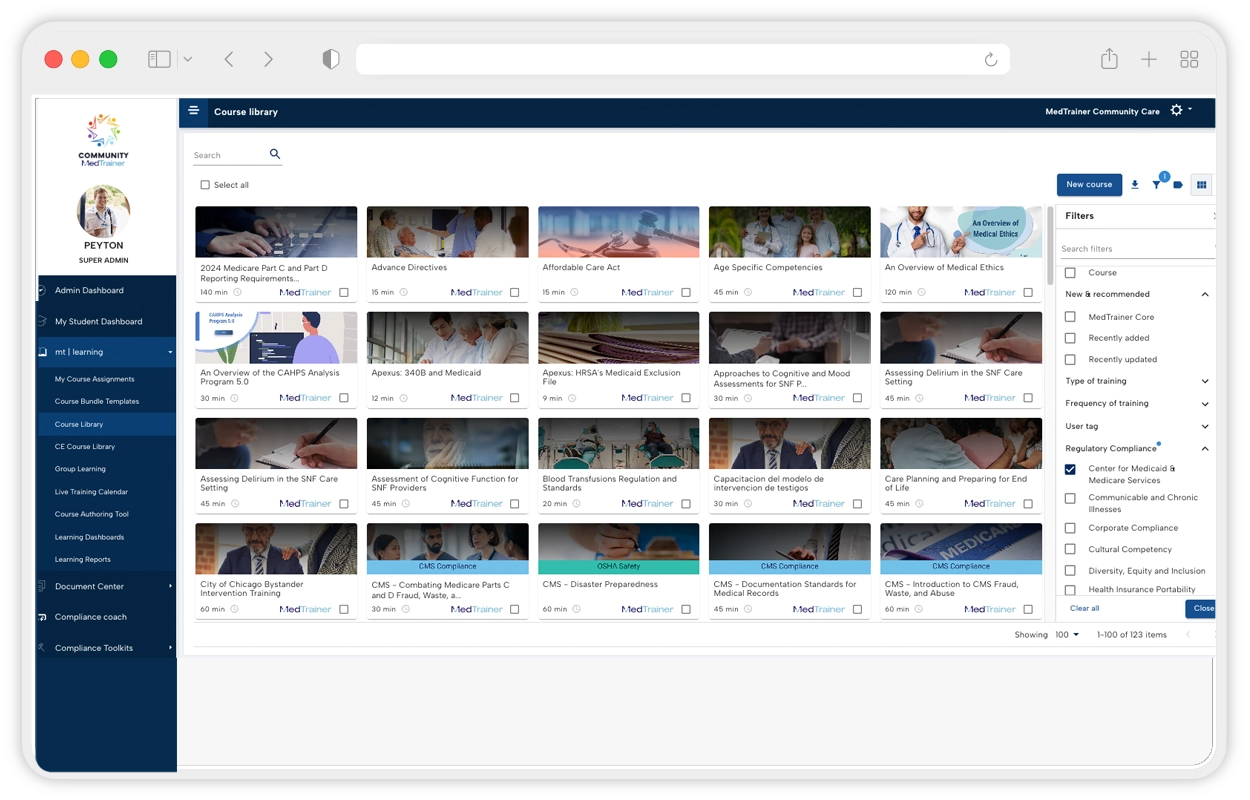The height and width of the screenshot is (800, 1250).
Task: Click the settings gear in header
Action: pyautogui.click(x=1176, y=111)
